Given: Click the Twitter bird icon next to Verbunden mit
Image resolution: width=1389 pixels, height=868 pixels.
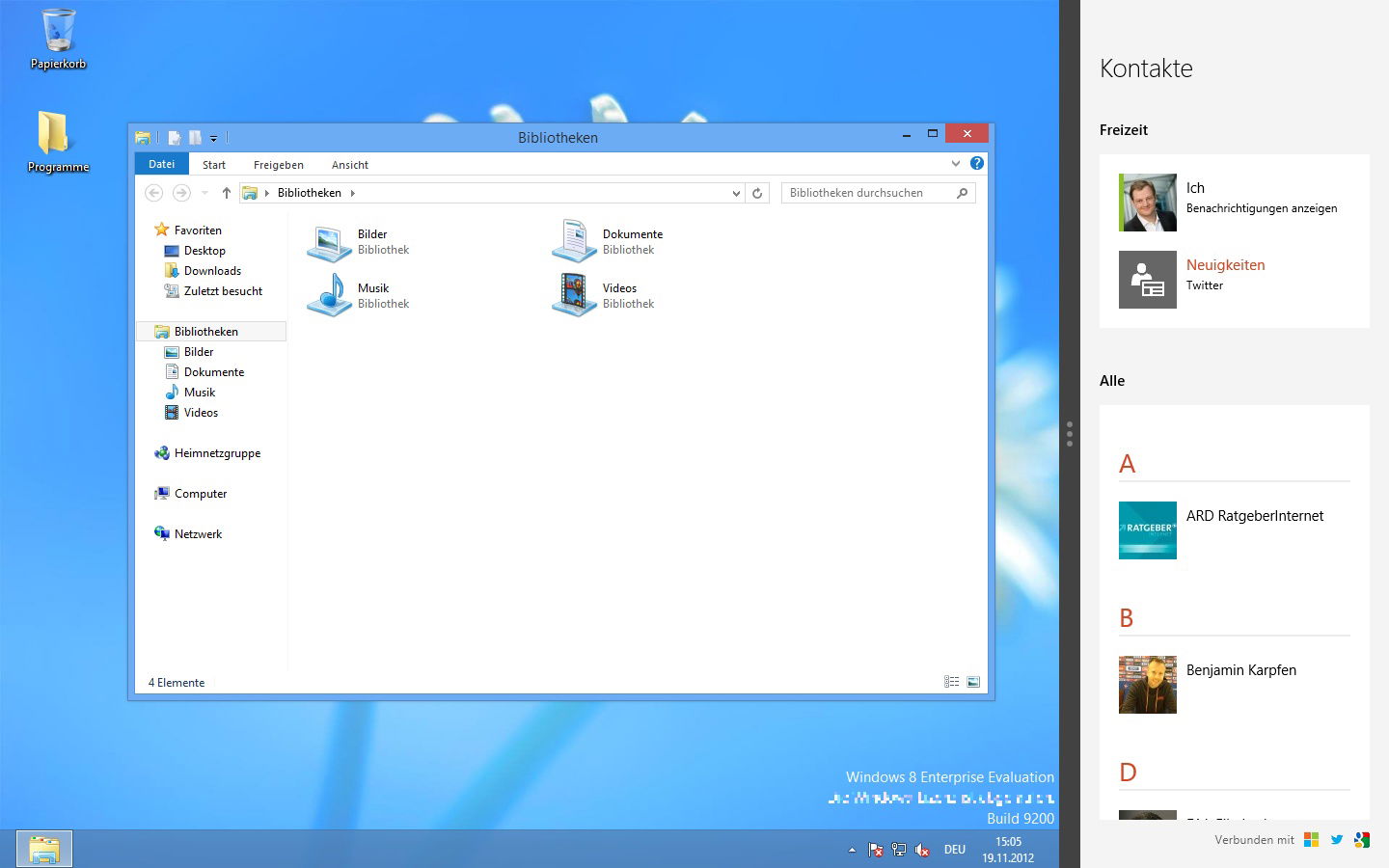Looking at the screenshot, I should [1337, 840].
